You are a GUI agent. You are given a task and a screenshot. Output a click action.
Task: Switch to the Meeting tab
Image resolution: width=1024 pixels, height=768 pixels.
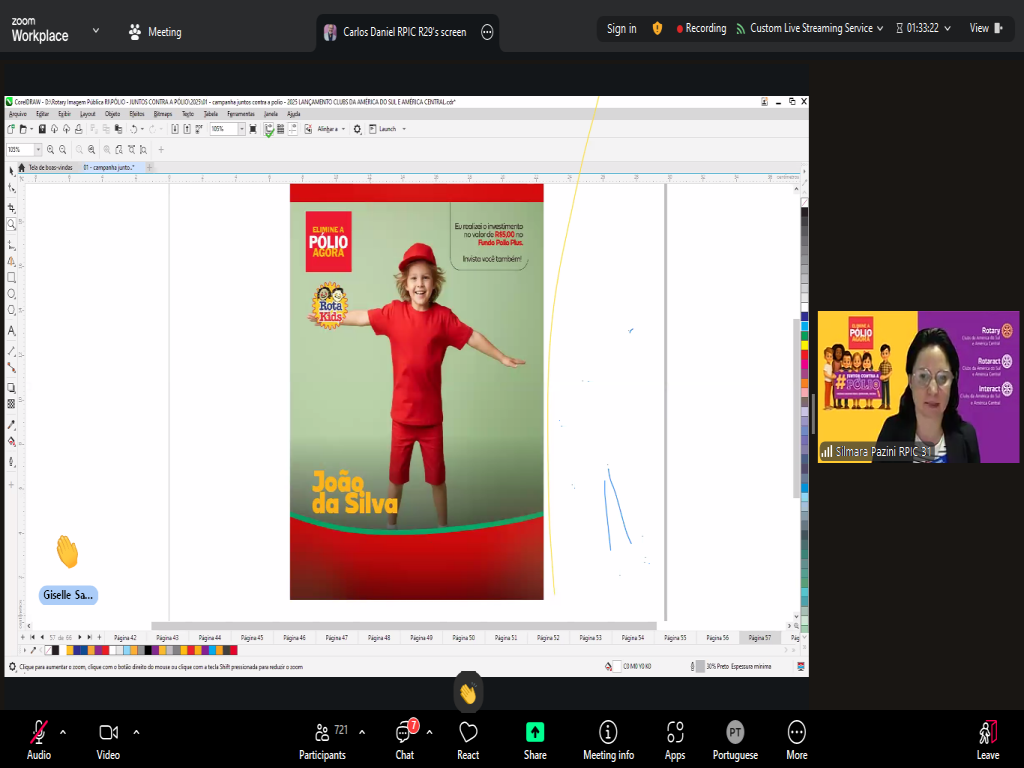pos(155,32)
